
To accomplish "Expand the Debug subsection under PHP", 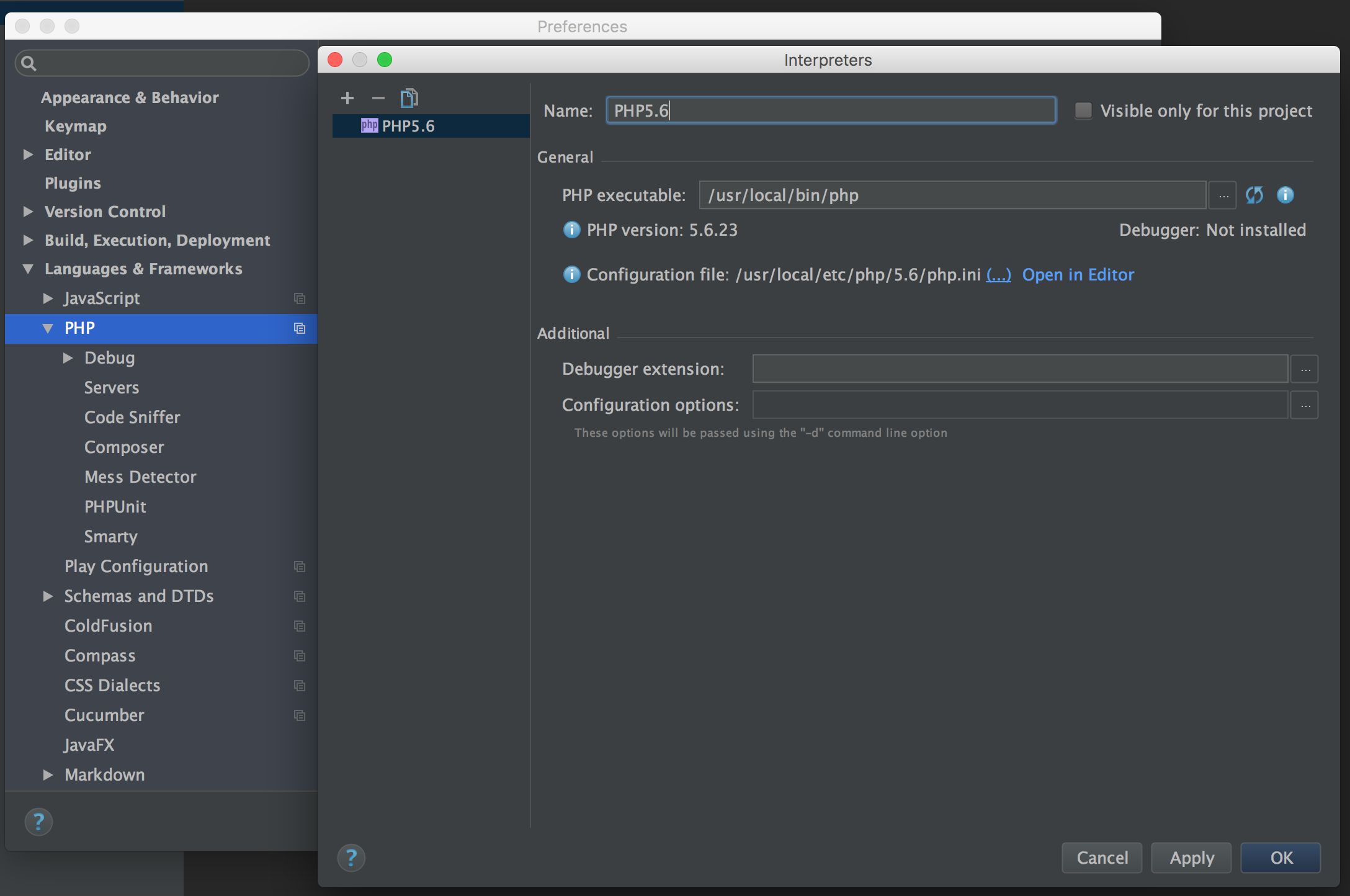I will click(x=68, y=358).
